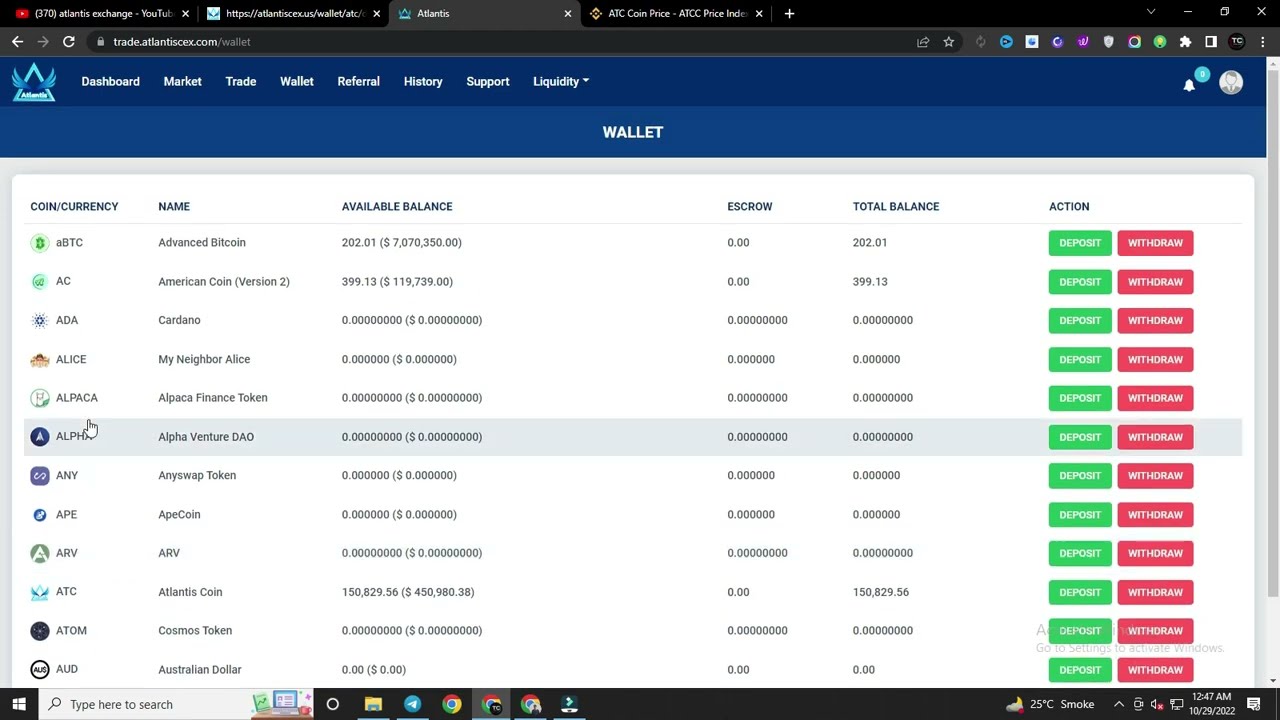This screenshot has width=1280, height=720.
Task: Expand the Liquidity dropdown menu
Action: pyautogui.click(x=561, y=82)
